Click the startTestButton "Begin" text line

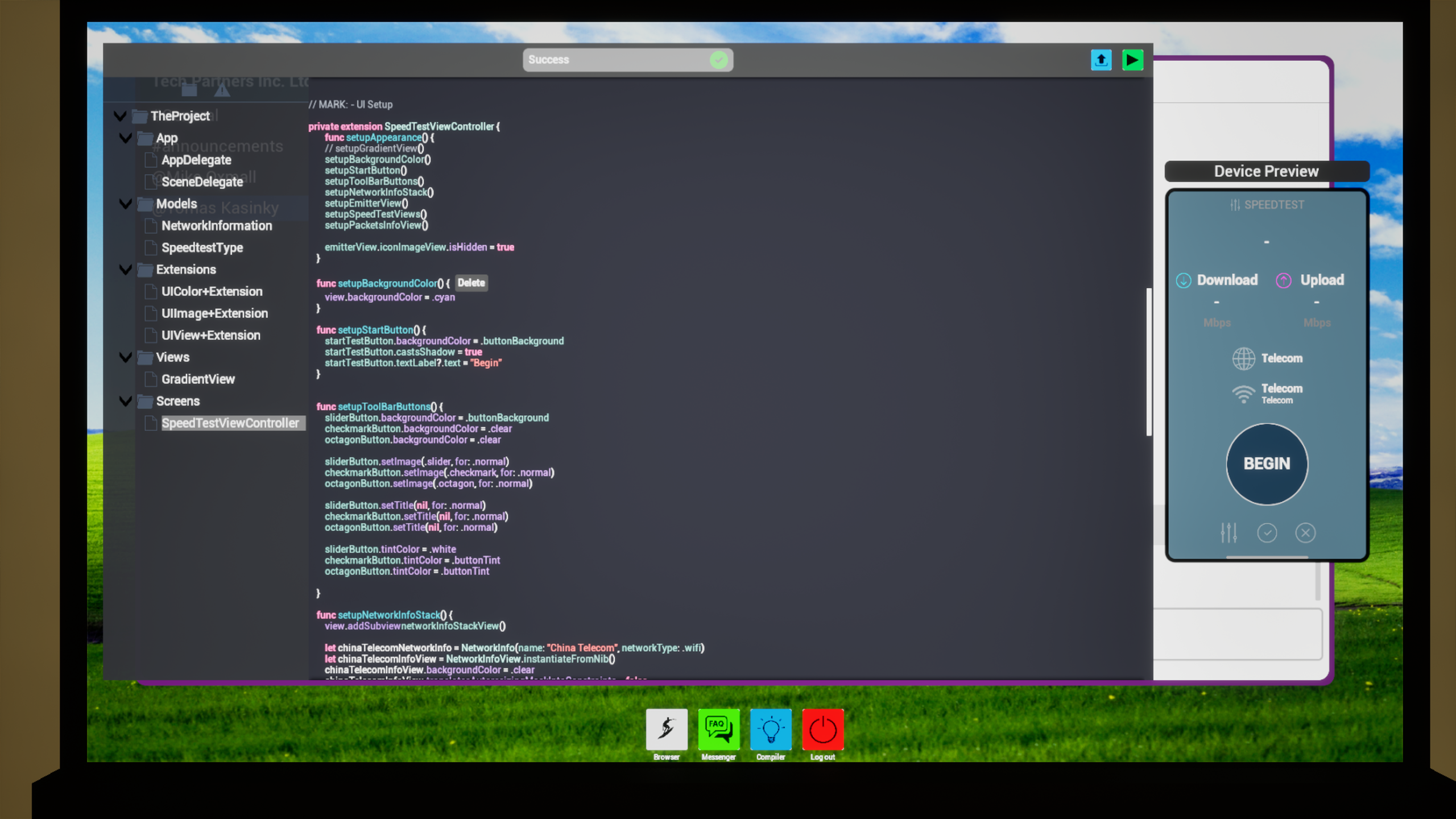413,363
